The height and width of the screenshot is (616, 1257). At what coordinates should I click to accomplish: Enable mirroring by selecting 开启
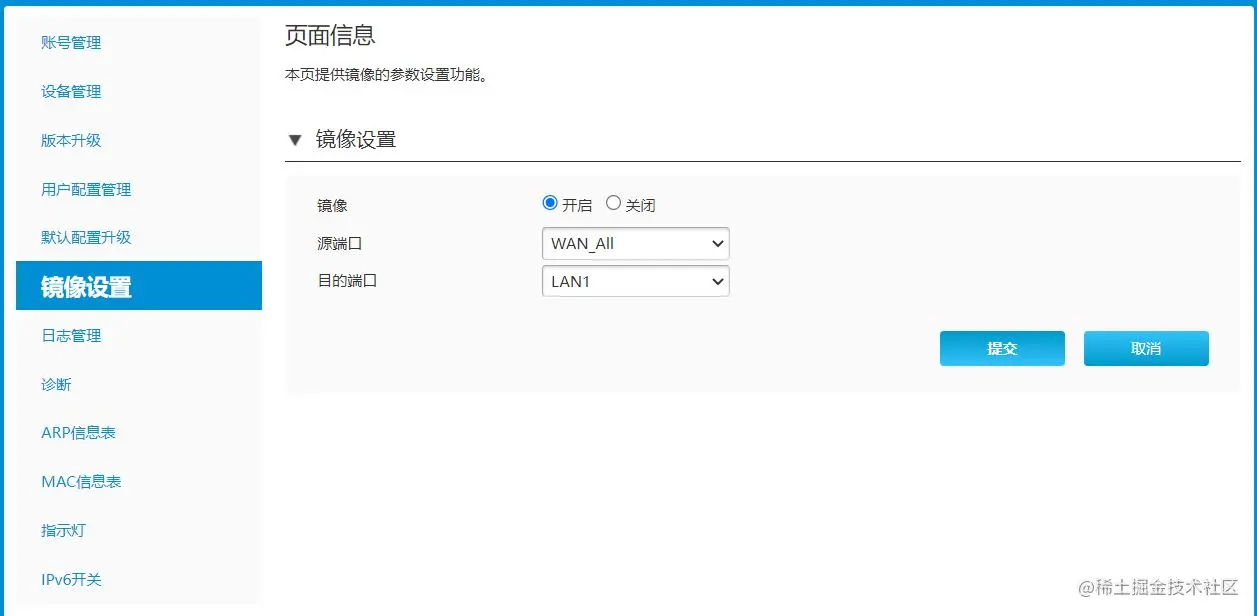point(550,202)
